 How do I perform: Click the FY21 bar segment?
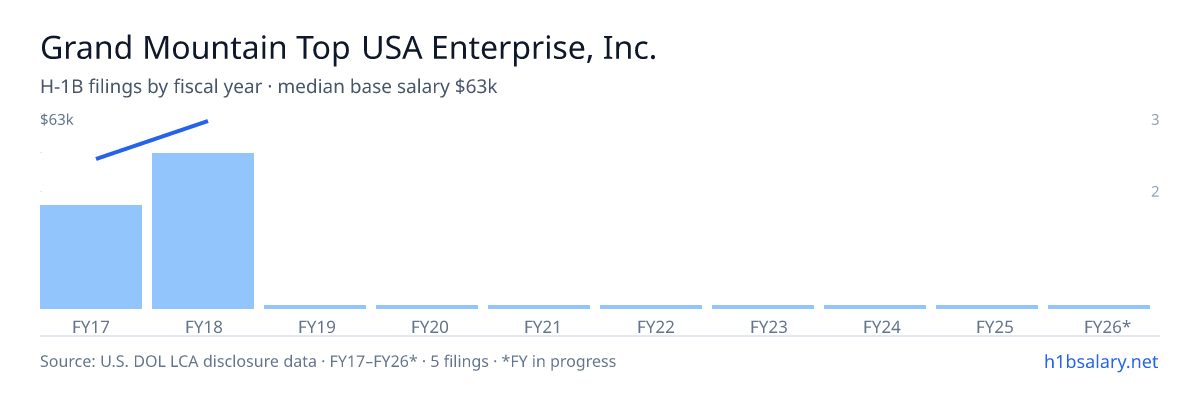click(x=539, y=307)
